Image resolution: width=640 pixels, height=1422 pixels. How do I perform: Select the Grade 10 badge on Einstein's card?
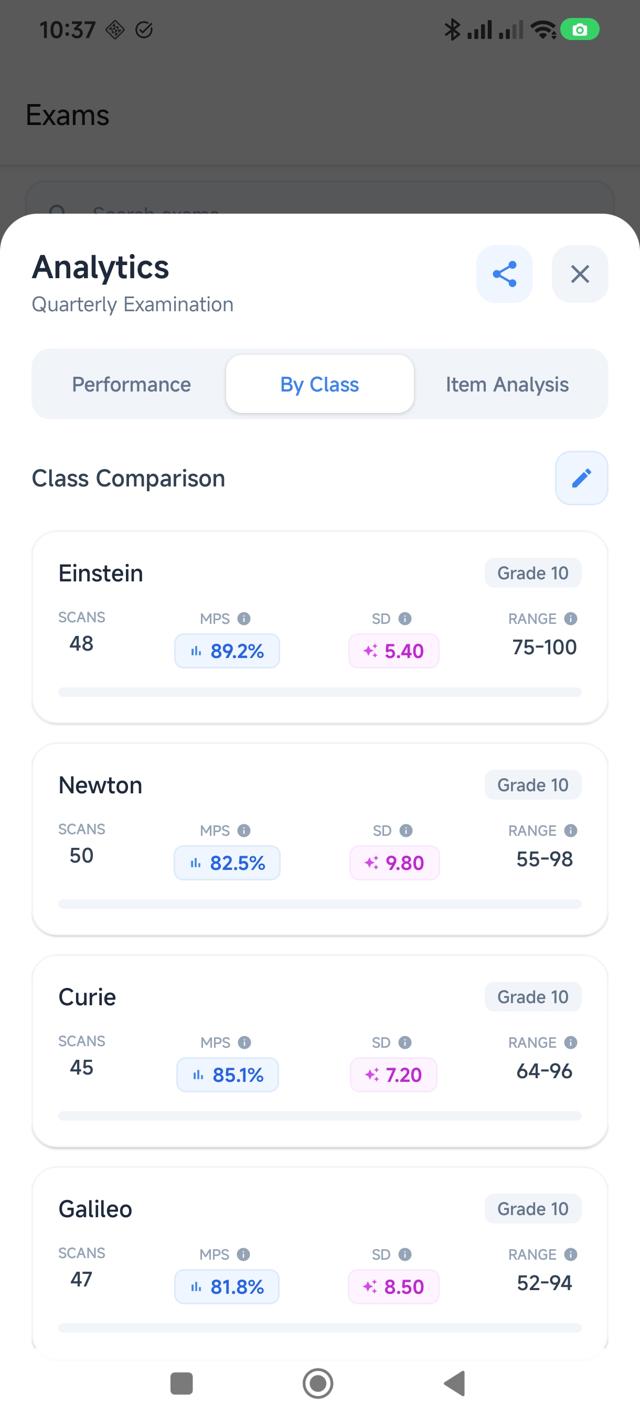coord(533,572)
